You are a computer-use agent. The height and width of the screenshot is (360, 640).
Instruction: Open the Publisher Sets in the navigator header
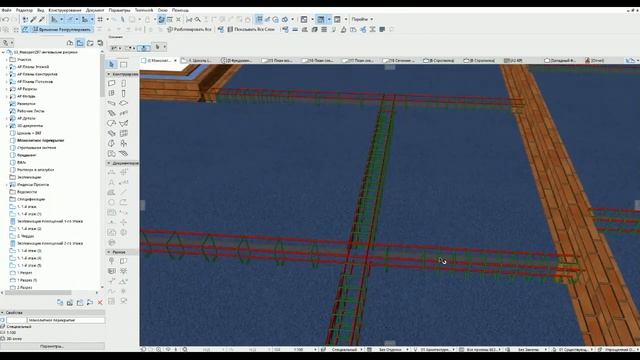coord(100,43)
